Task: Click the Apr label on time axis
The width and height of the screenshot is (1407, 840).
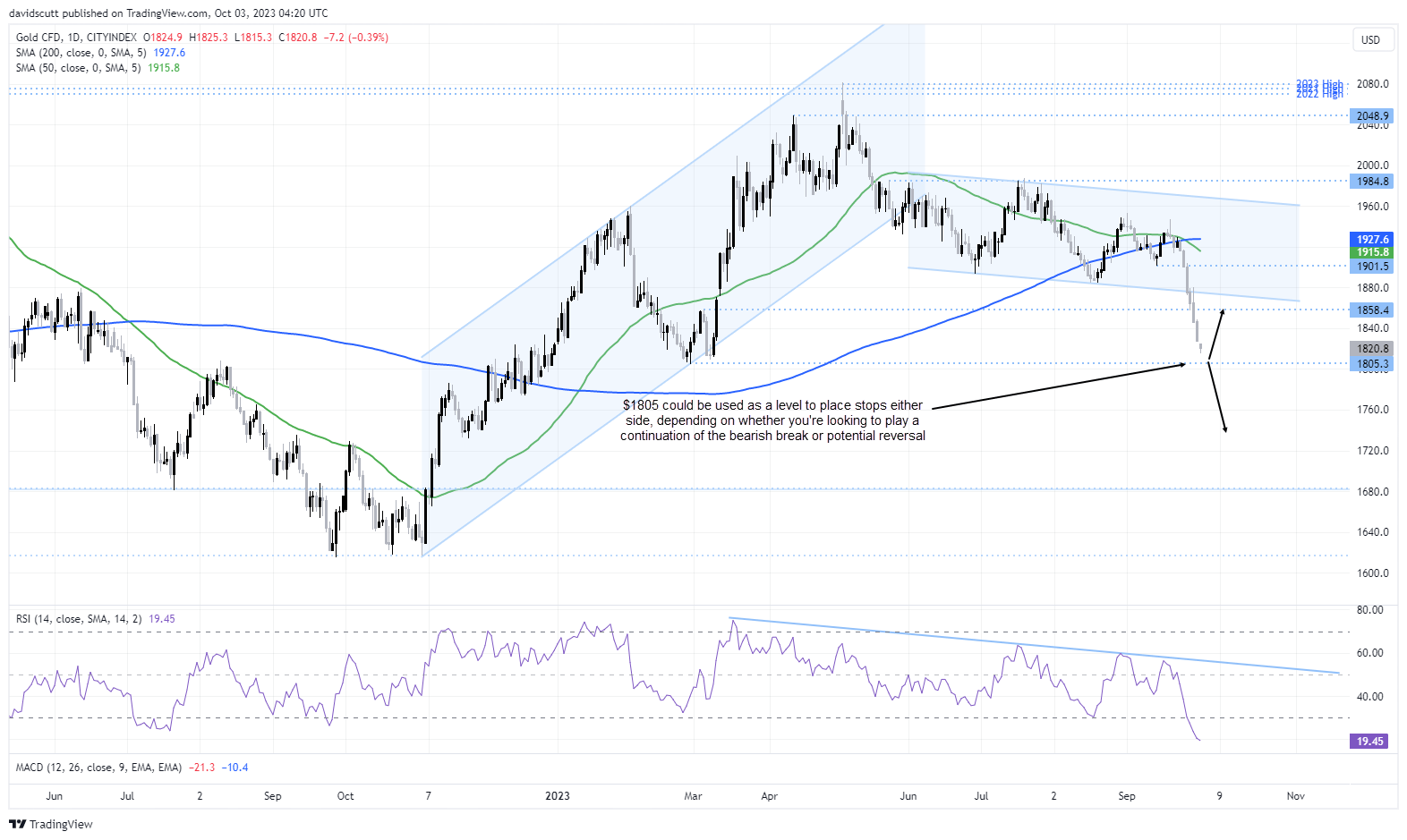Action: (x=770, y=796)
